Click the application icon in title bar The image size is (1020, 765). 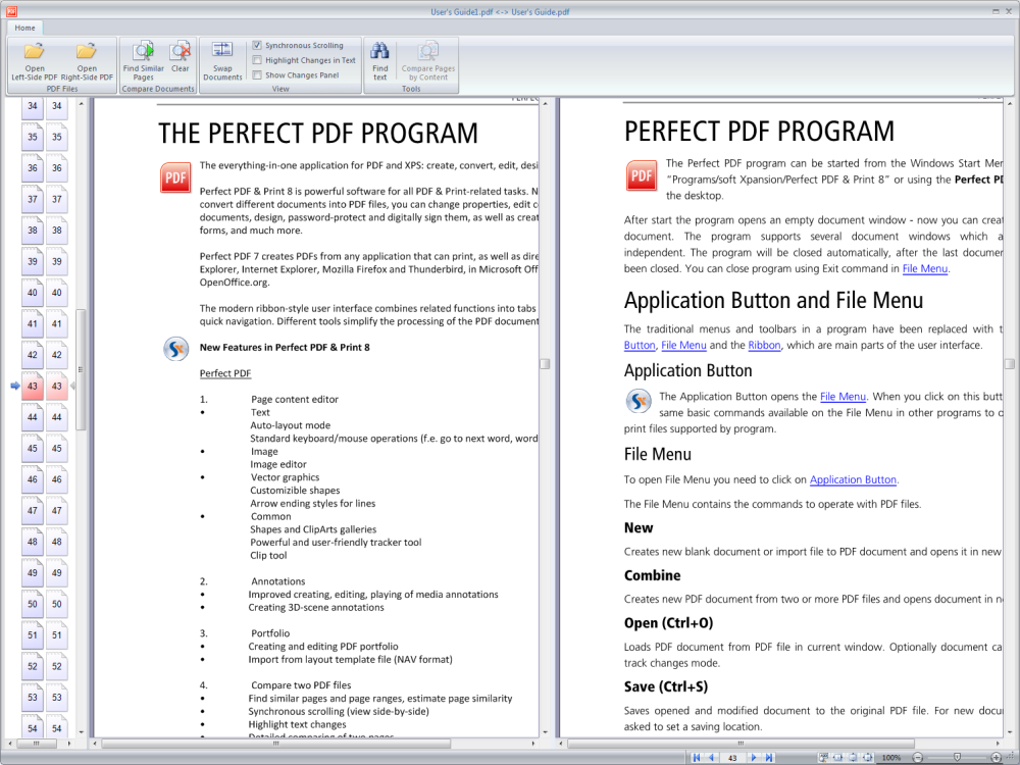pos(11,11)
